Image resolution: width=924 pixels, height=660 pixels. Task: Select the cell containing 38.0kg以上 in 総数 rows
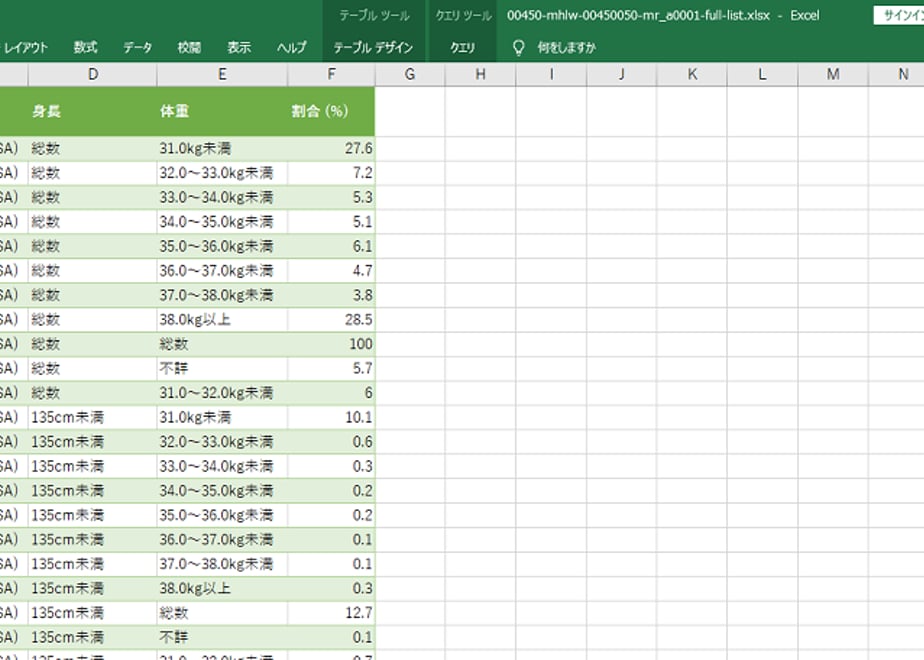[222, 320]
